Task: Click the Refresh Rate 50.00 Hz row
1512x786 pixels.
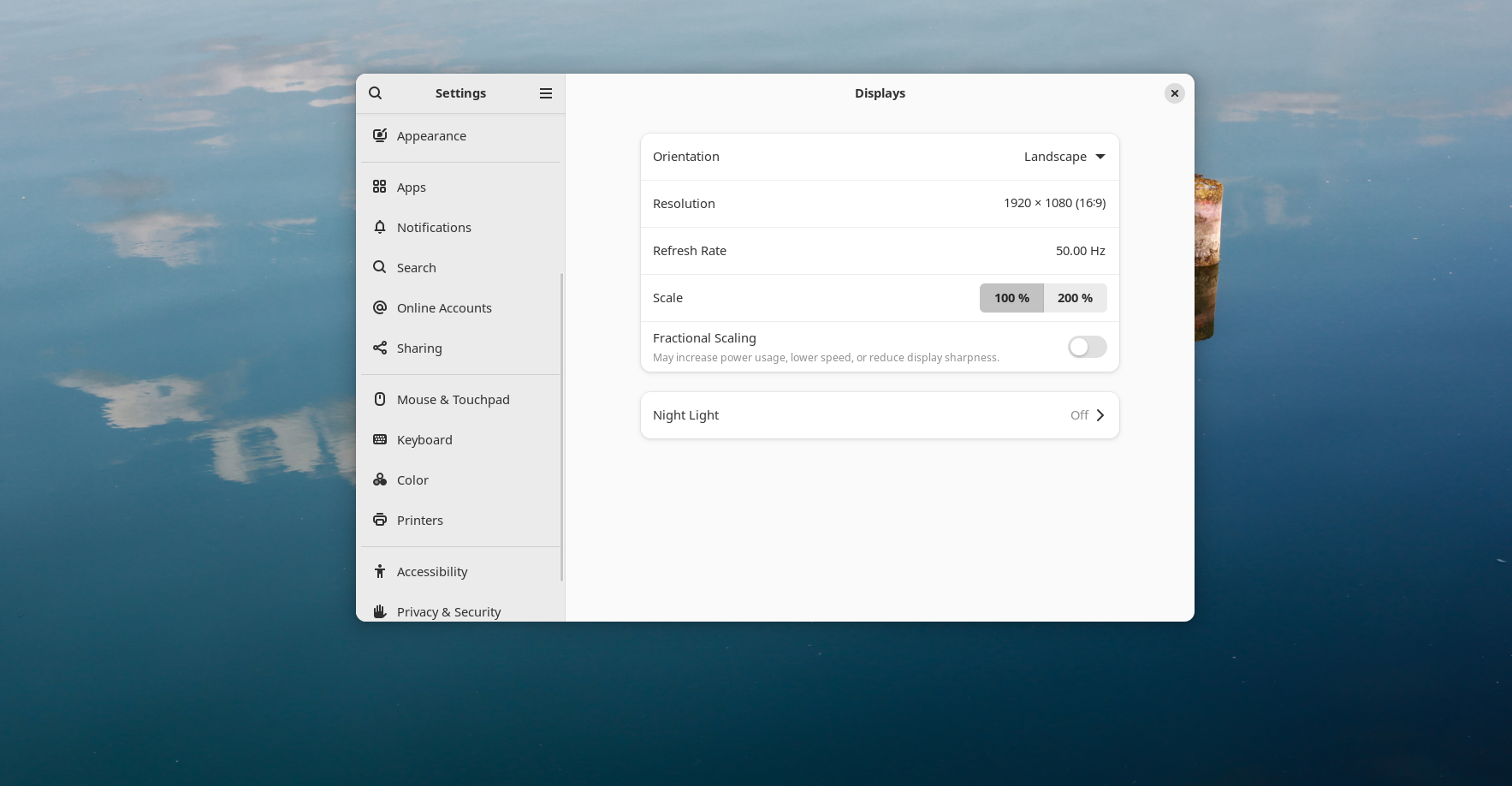Action: click(879, 251)
